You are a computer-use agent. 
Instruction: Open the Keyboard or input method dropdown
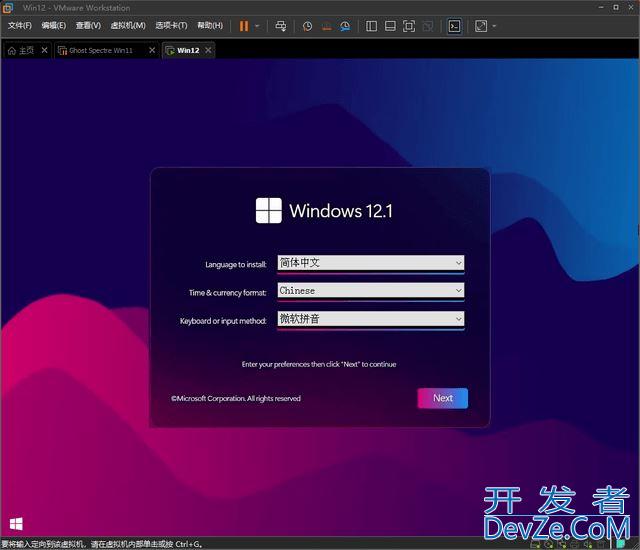[x=371, y=319]
